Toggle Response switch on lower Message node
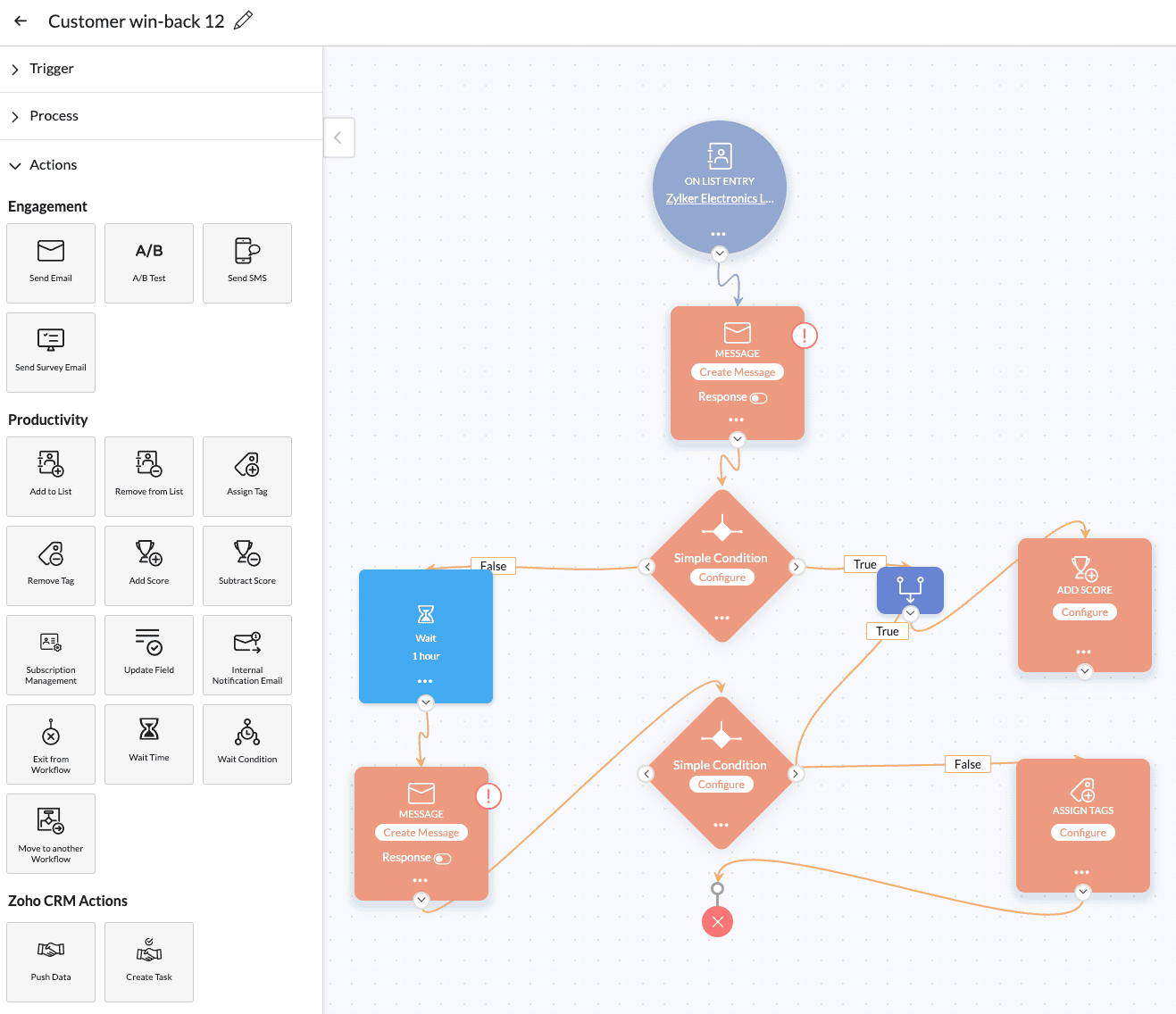The image size is (1176, 1014). (x=443, y=859)
